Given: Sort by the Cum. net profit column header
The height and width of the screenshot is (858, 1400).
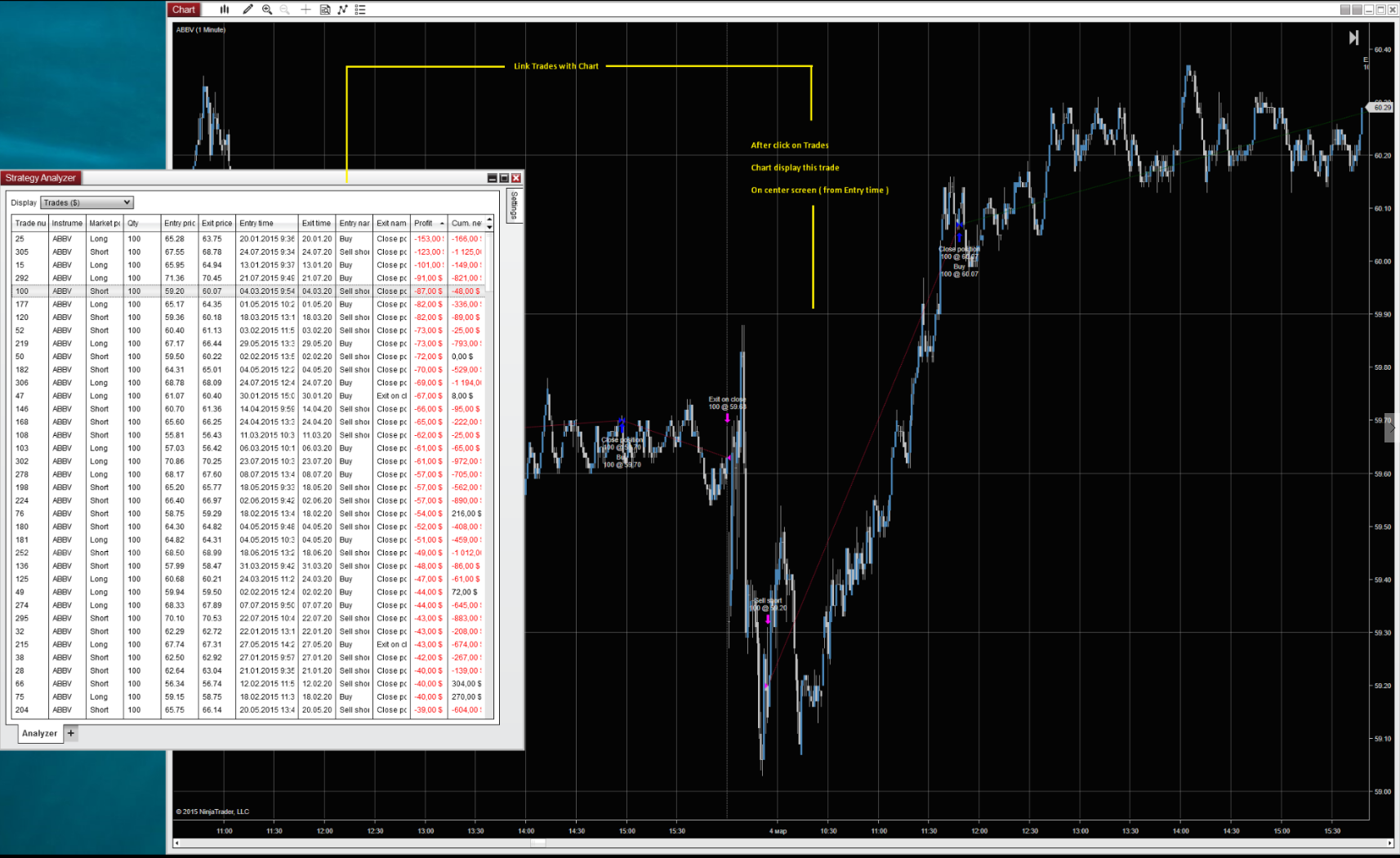Looking at the screenshot, I should tap(466, 223).
